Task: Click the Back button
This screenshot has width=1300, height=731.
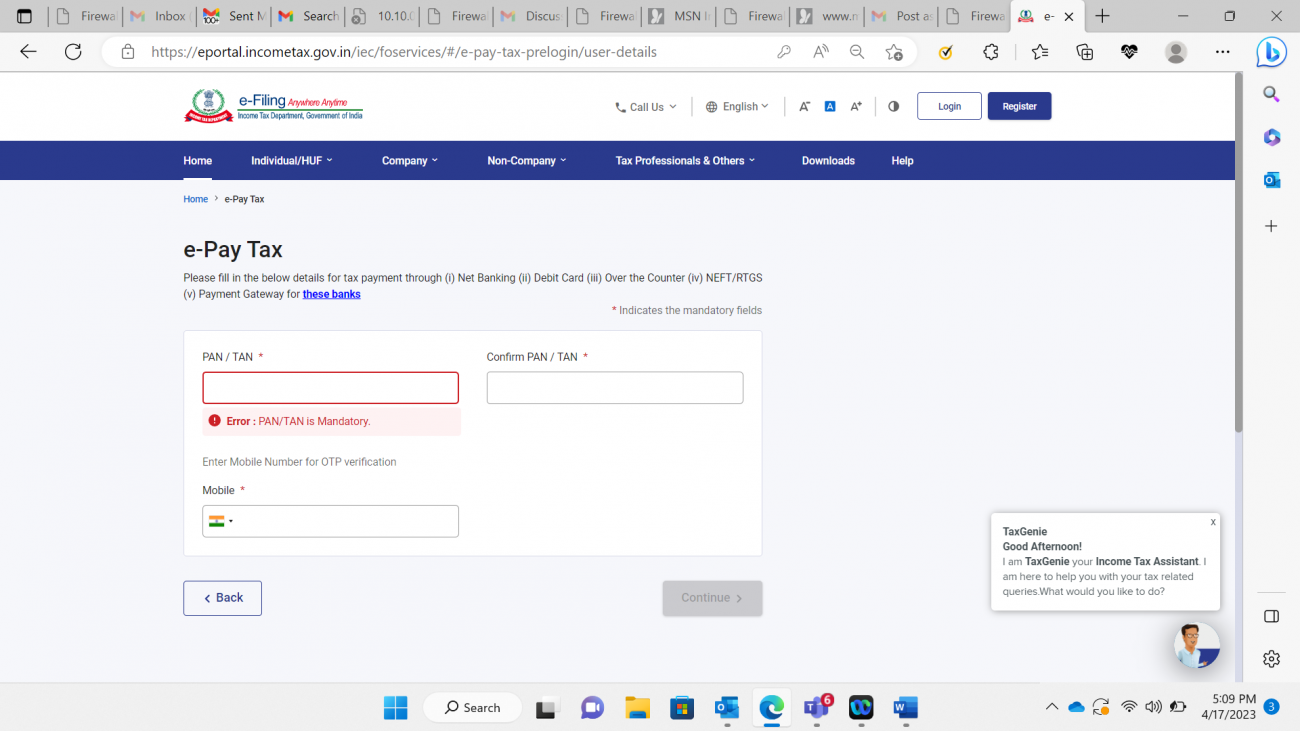Action: click(222, 597)
